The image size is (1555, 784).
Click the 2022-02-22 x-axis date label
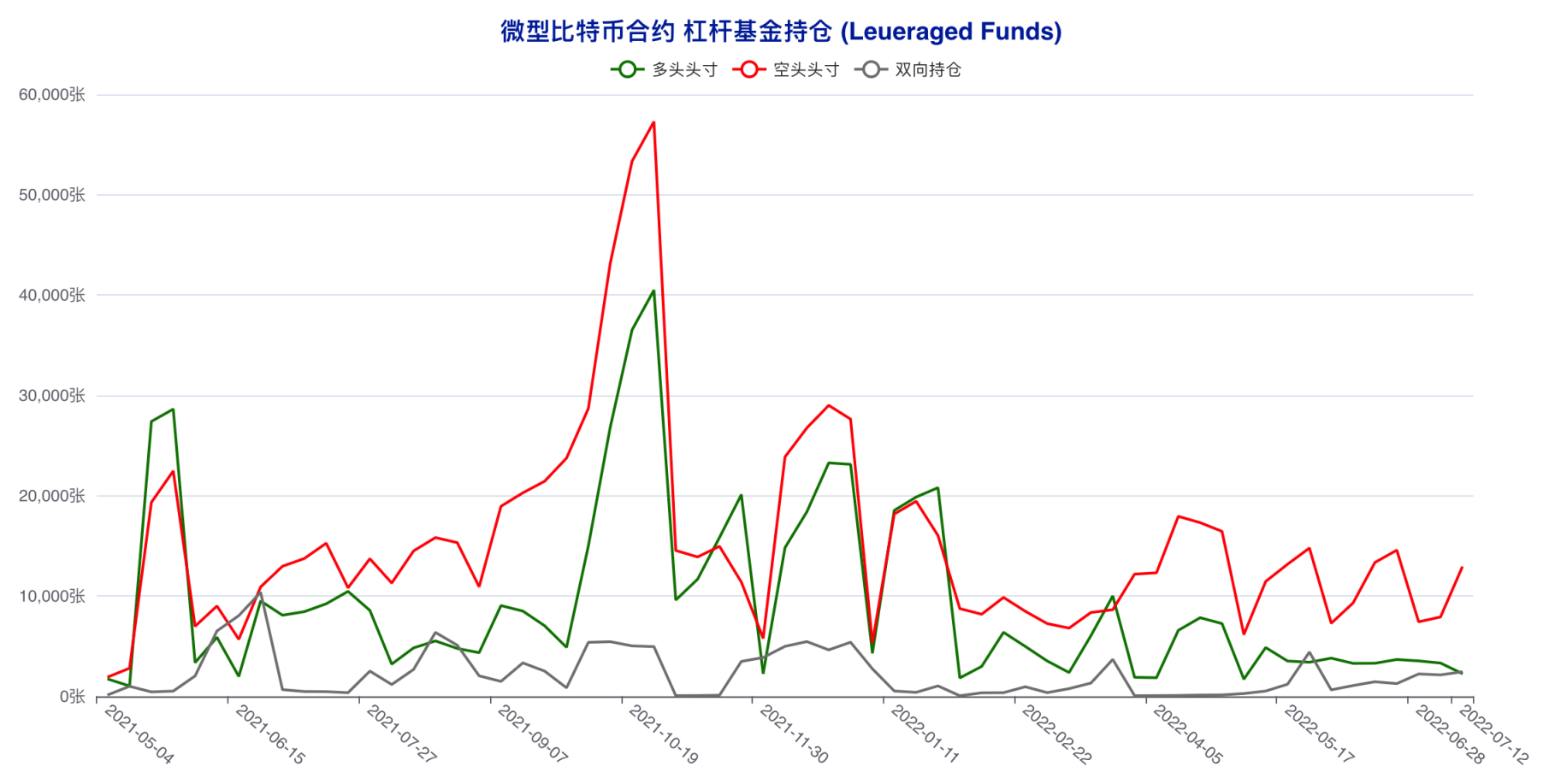[1056, 734]
